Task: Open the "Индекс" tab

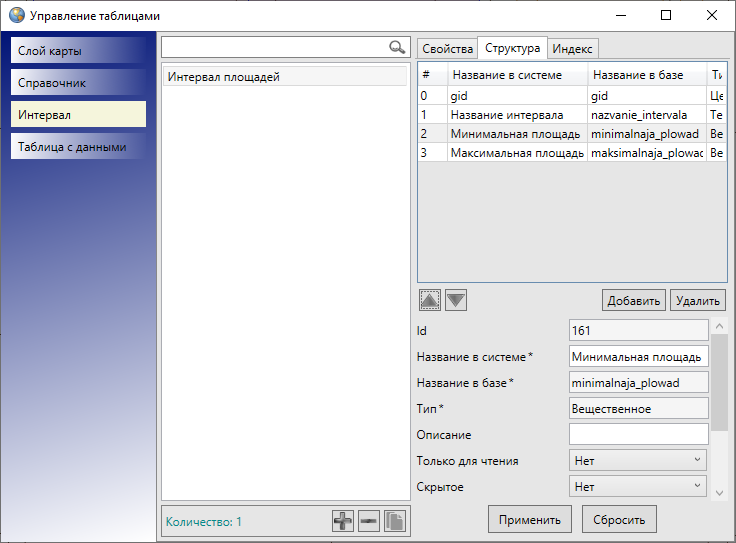Action: click(x=573, y=49)
